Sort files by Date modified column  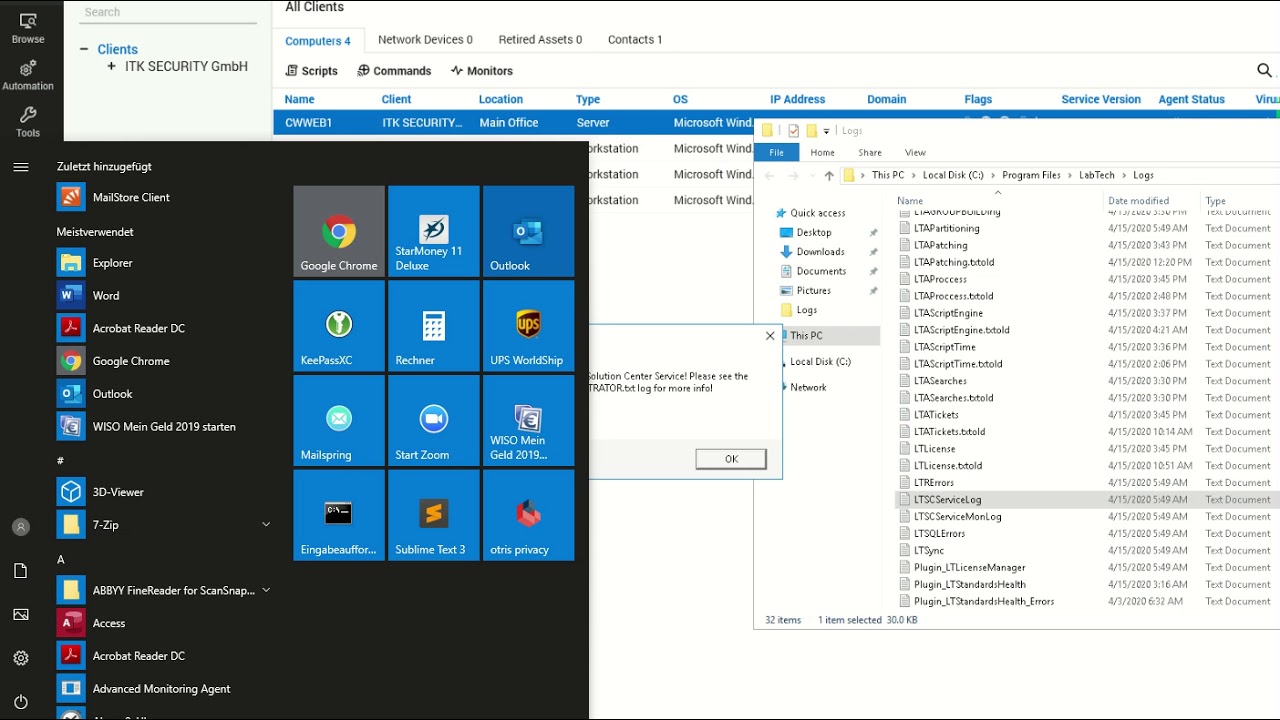coord(1138,201)
